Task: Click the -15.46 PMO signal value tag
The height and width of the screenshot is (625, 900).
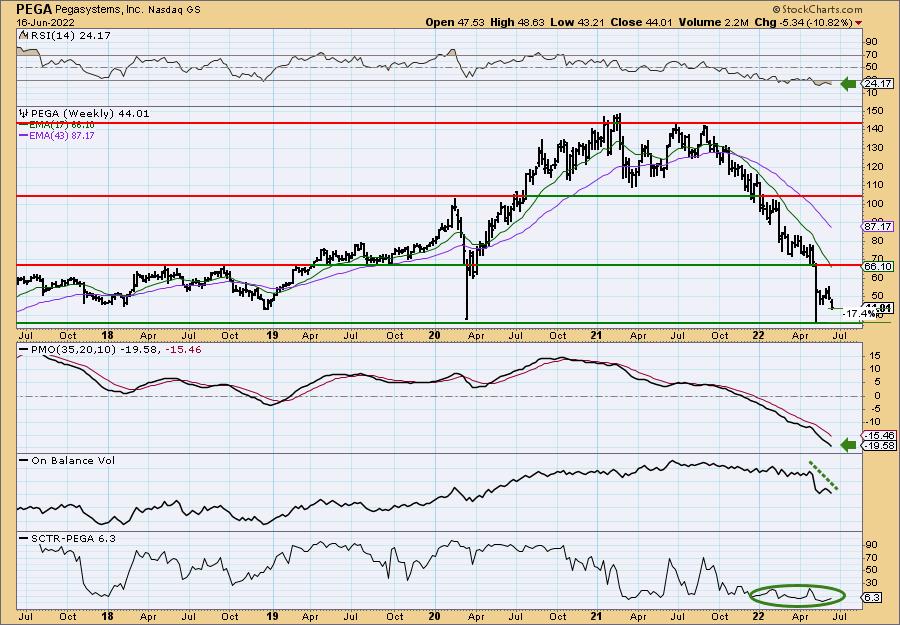Action: pyautogui.click(x=878, y=436)
